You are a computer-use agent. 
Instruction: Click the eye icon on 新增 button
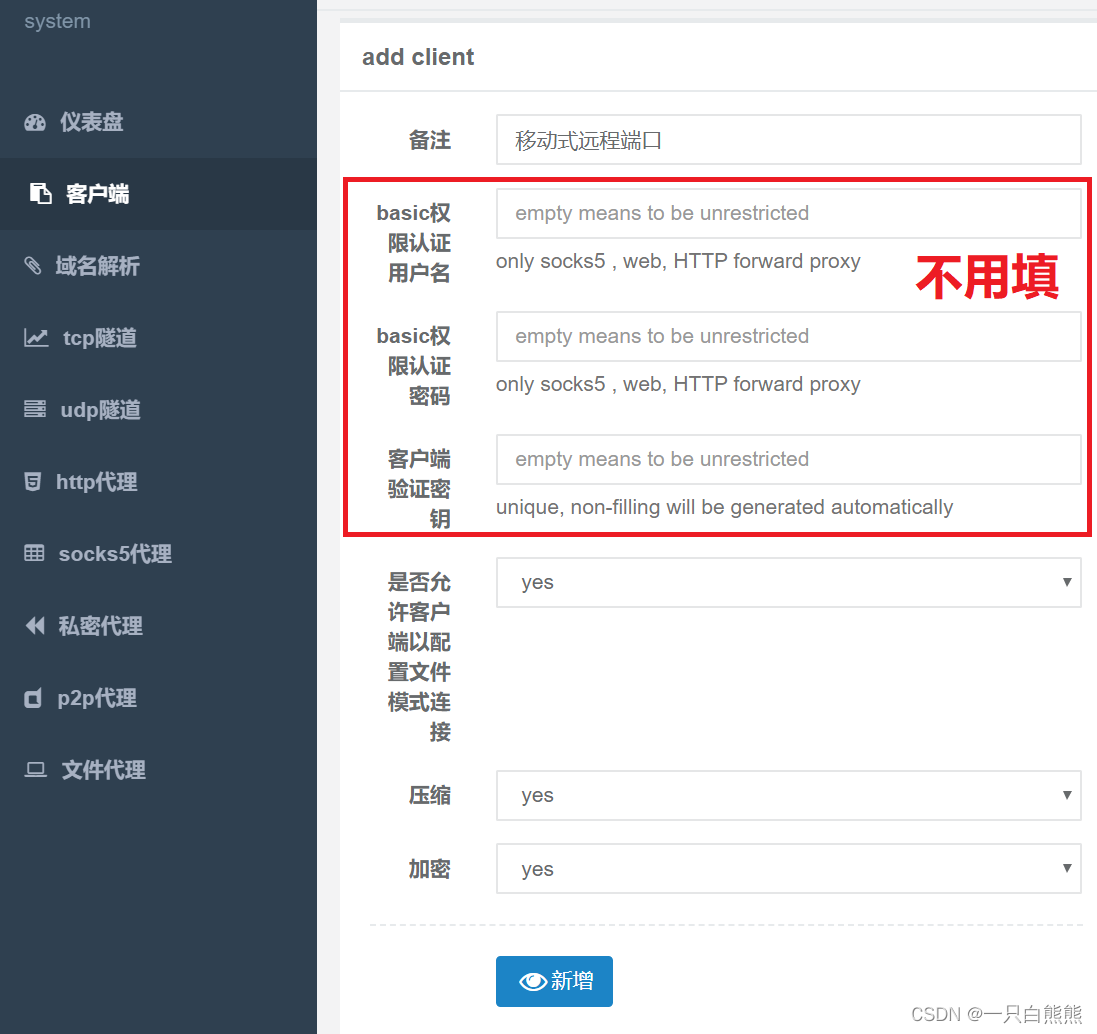point(533,982)
